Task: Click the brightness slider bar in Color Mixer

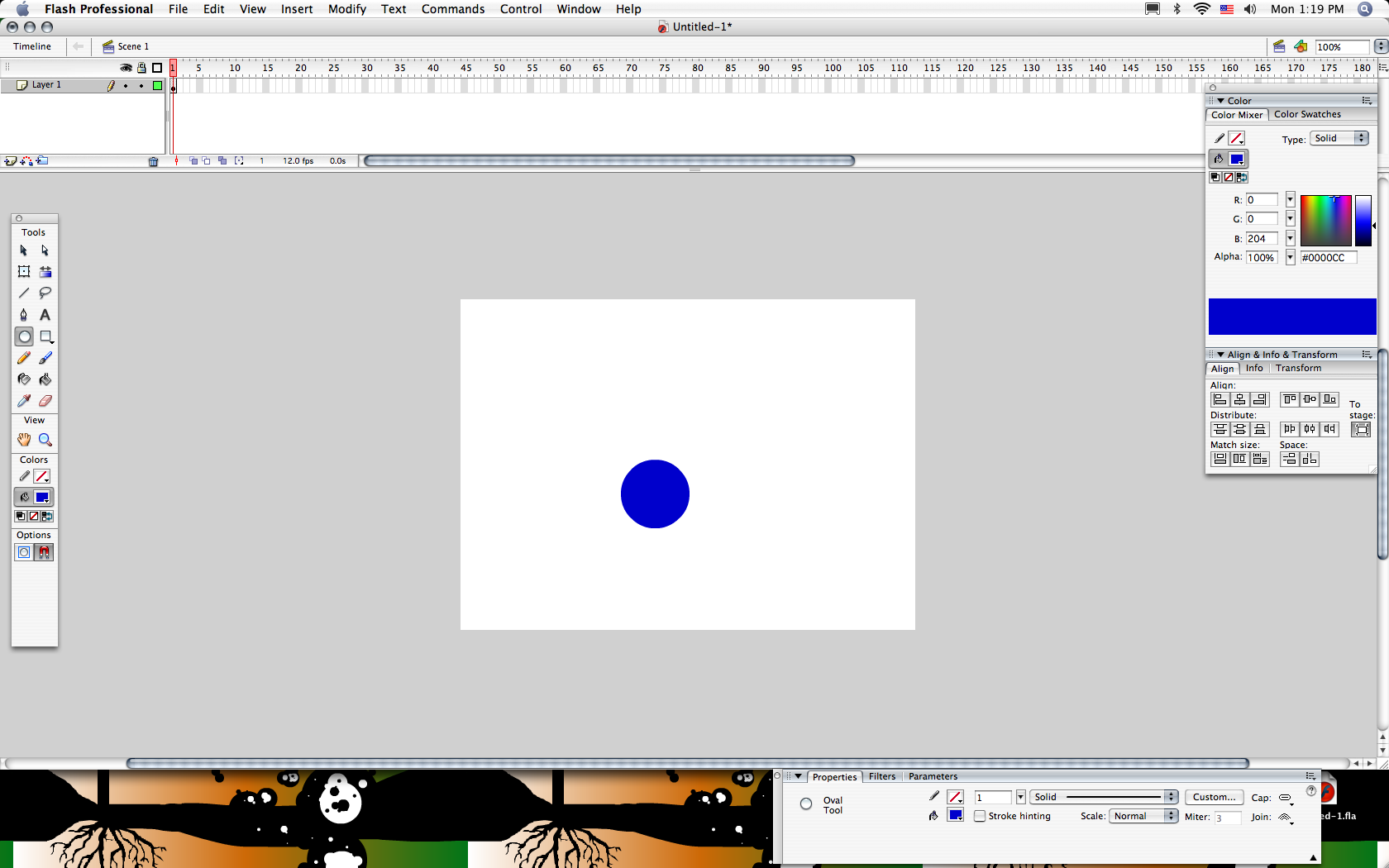Action: click(x=1363, y=221)
